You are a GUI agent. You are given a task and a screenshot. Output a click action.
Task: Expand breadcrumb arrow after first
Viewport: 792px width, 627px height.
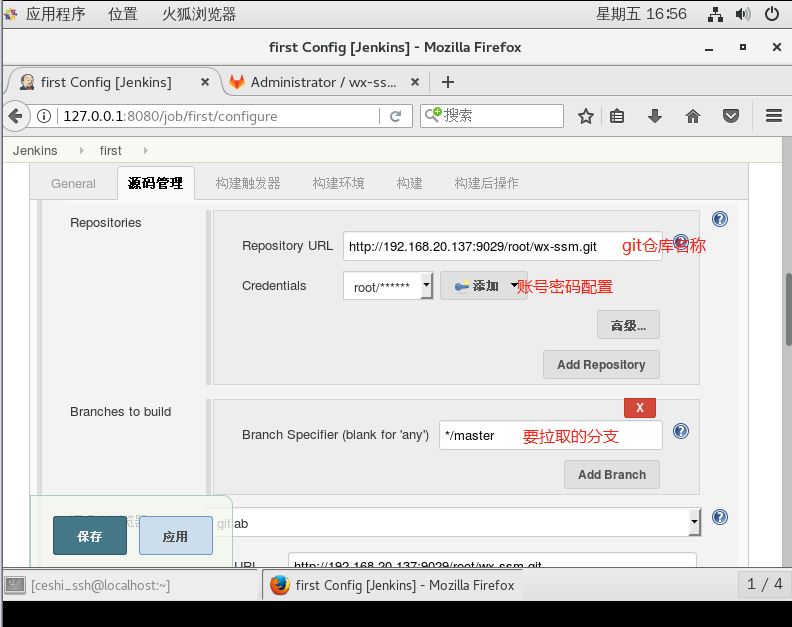coord(145,151)
